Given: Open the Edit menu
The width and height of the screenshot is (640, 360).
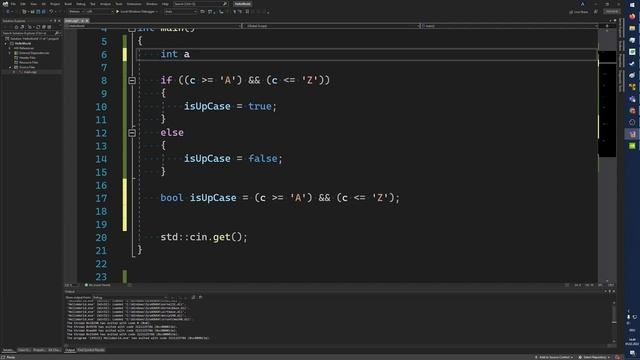Looking at the screenshot, I should (x=23, y=4).
